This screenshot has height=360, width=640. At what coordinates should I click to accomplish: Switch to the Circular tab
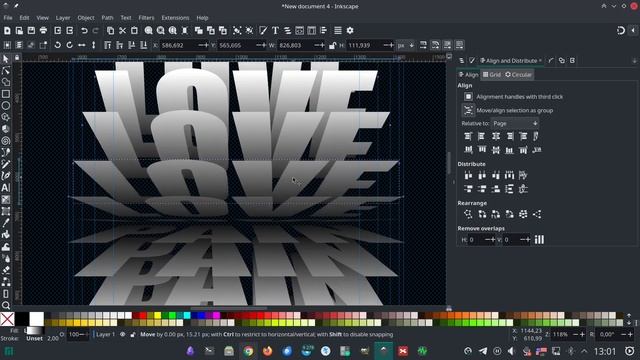click(518, 75)
